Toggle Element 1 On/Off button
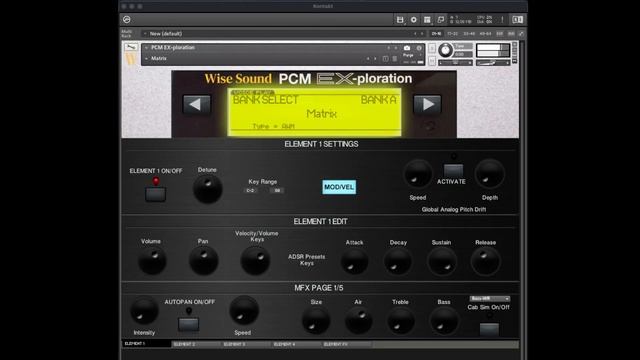The height and width of the screenshot is (360, 640). point(156,194)
